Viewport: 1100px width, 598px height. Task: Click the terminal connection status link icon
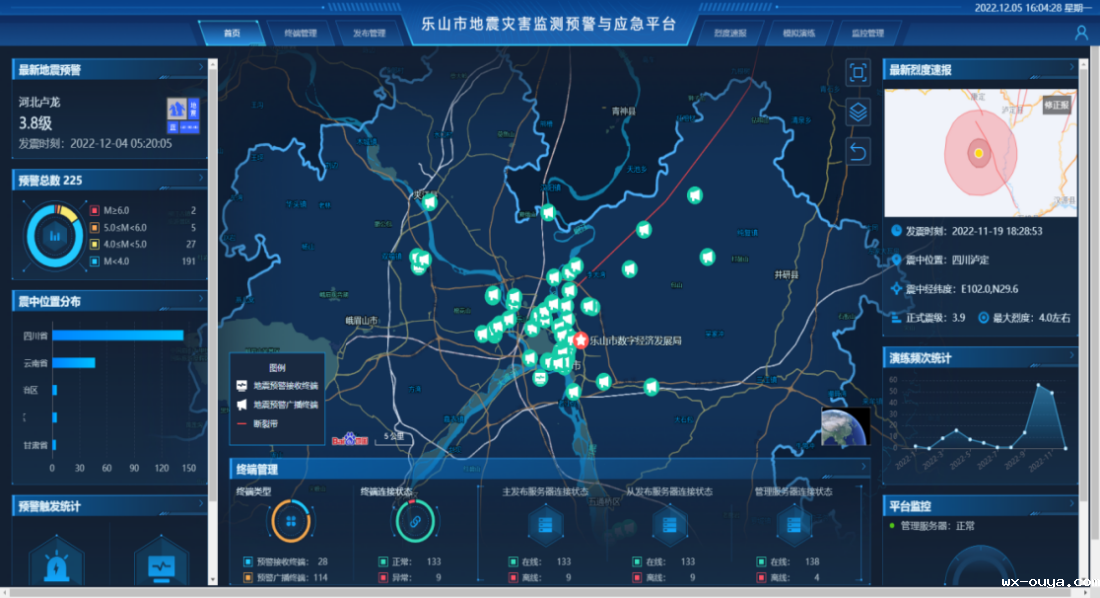tap(410, 522)
